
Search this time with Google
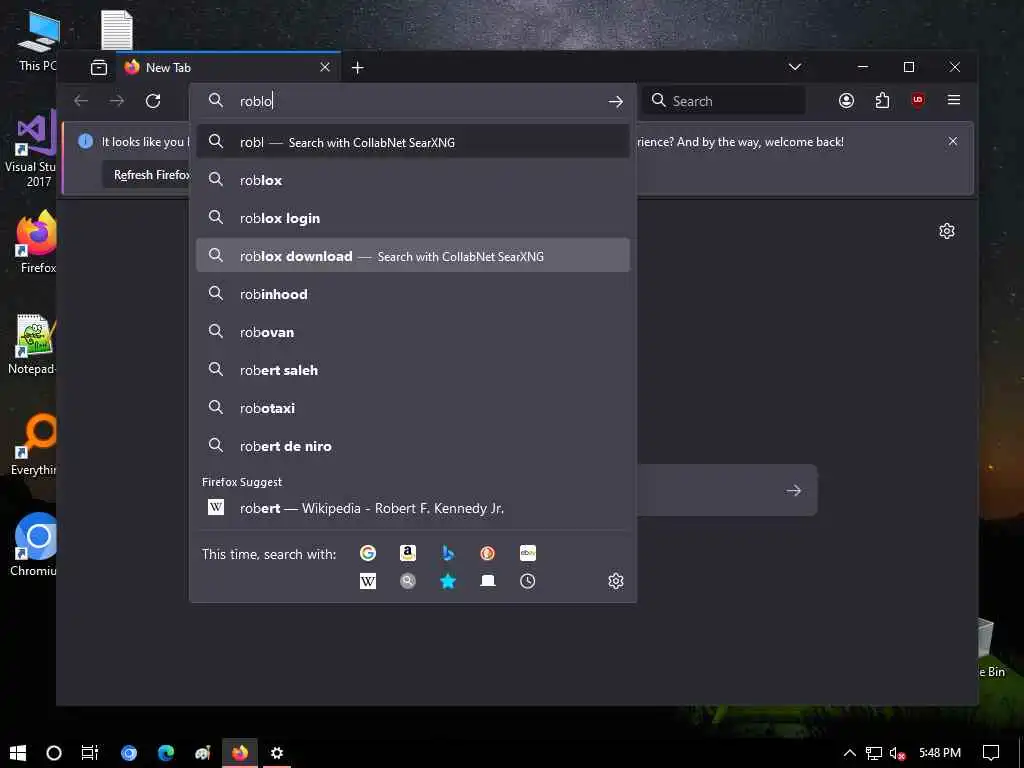[x=368, y=553]
